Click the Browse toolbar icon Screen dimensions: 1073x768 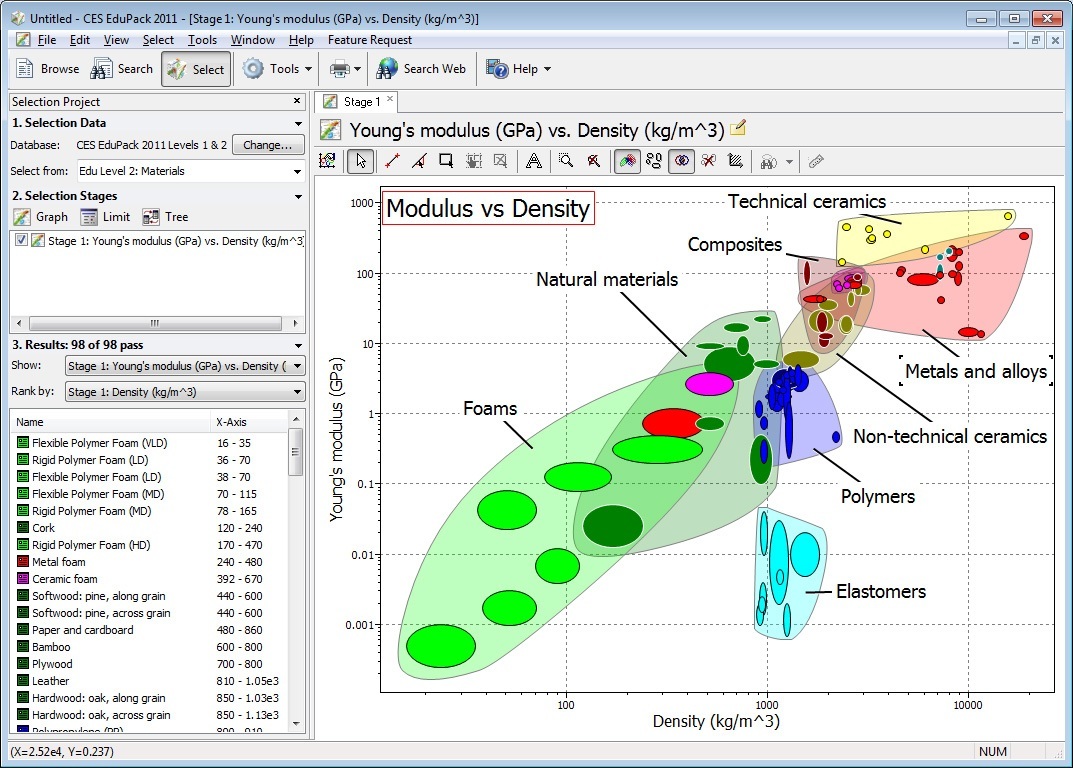coord(47,69)
